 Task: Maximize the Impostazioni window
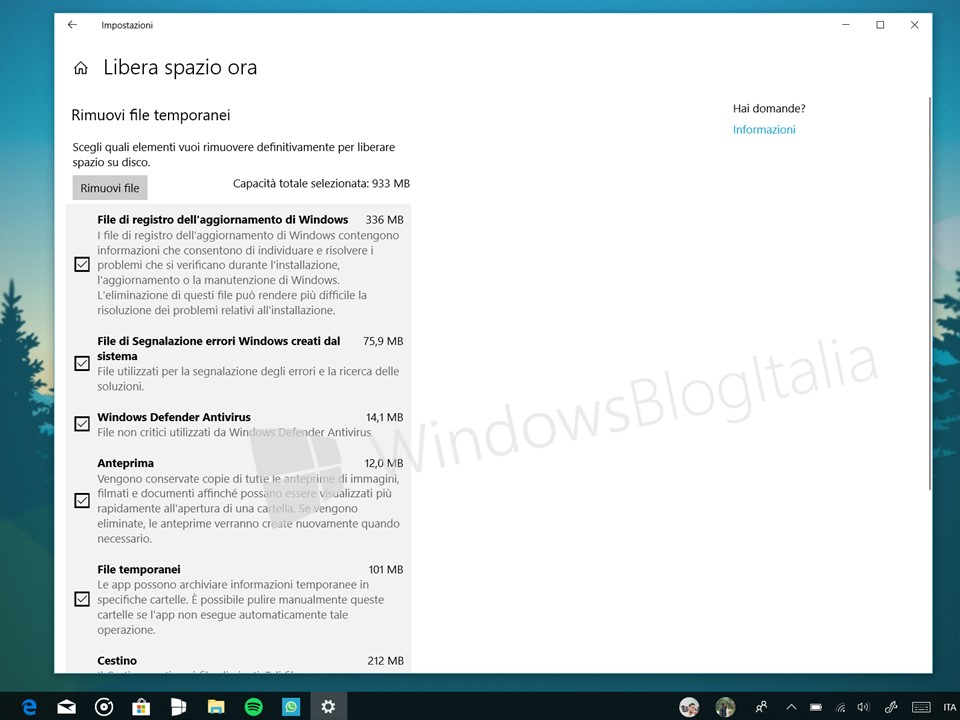(x=880, y=25)
